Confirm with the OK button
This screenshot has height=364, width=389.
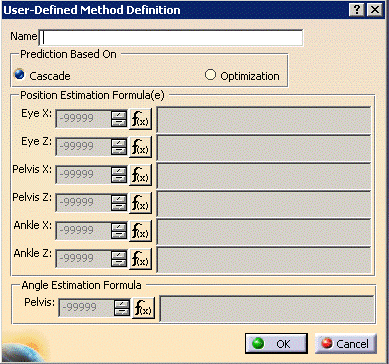pos(276,343)
